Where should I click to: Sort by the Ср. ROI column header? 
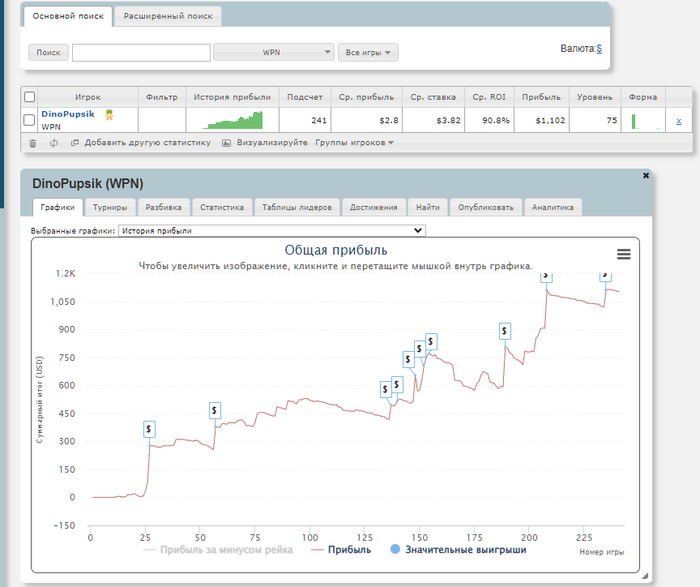pyautogui.click(x=489, y=97)
